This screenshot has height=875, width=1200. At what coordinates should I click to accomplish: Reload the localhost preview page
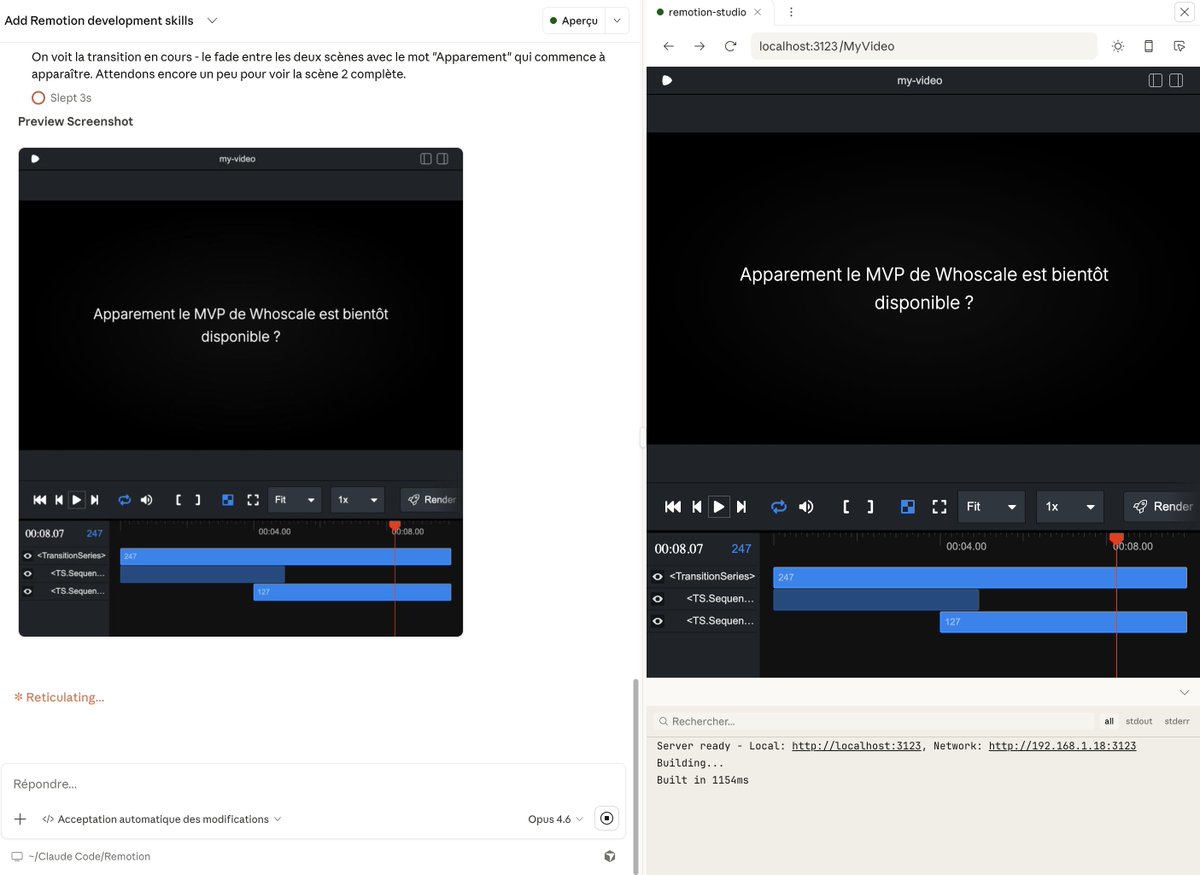[731, 46]
